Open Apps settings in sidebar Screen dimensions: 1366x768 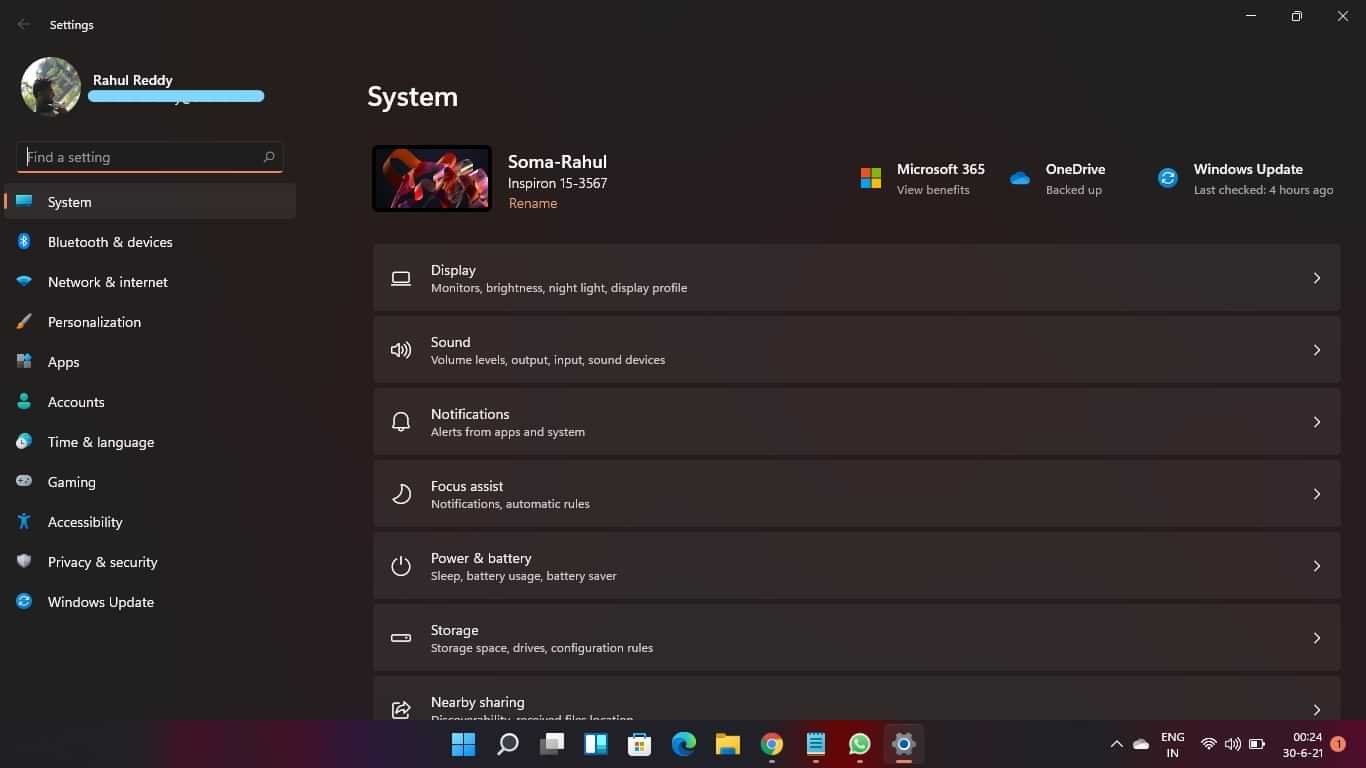click(x=150, y=362)
